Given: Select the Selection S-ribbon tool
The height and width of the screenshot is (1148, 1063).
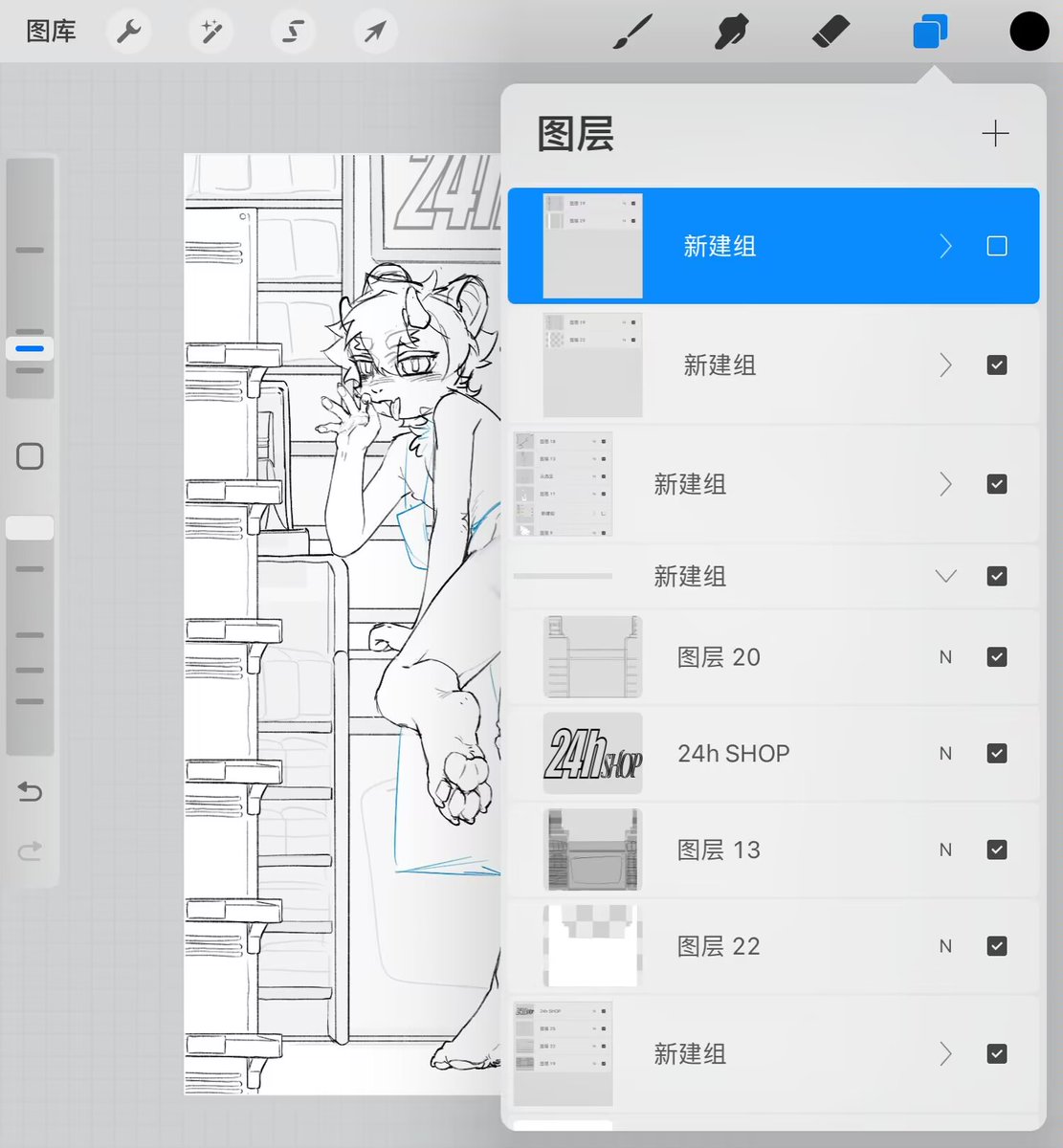Looking at the screenshot, I should pos(293,32).
